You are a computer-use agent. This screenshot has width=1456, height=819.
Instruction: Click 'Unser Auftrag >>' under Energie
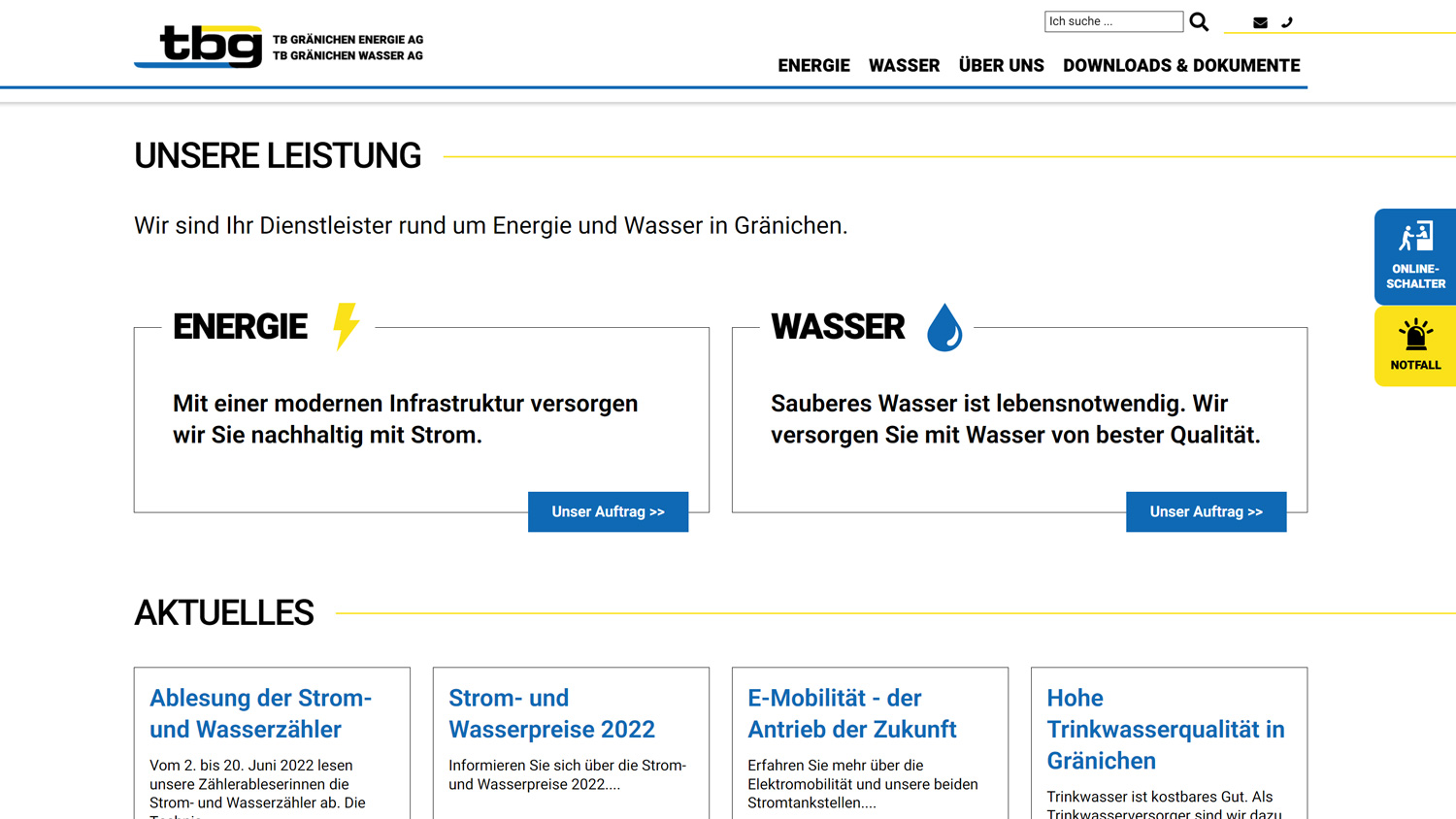pyautogui.click(x=608, y=511)
